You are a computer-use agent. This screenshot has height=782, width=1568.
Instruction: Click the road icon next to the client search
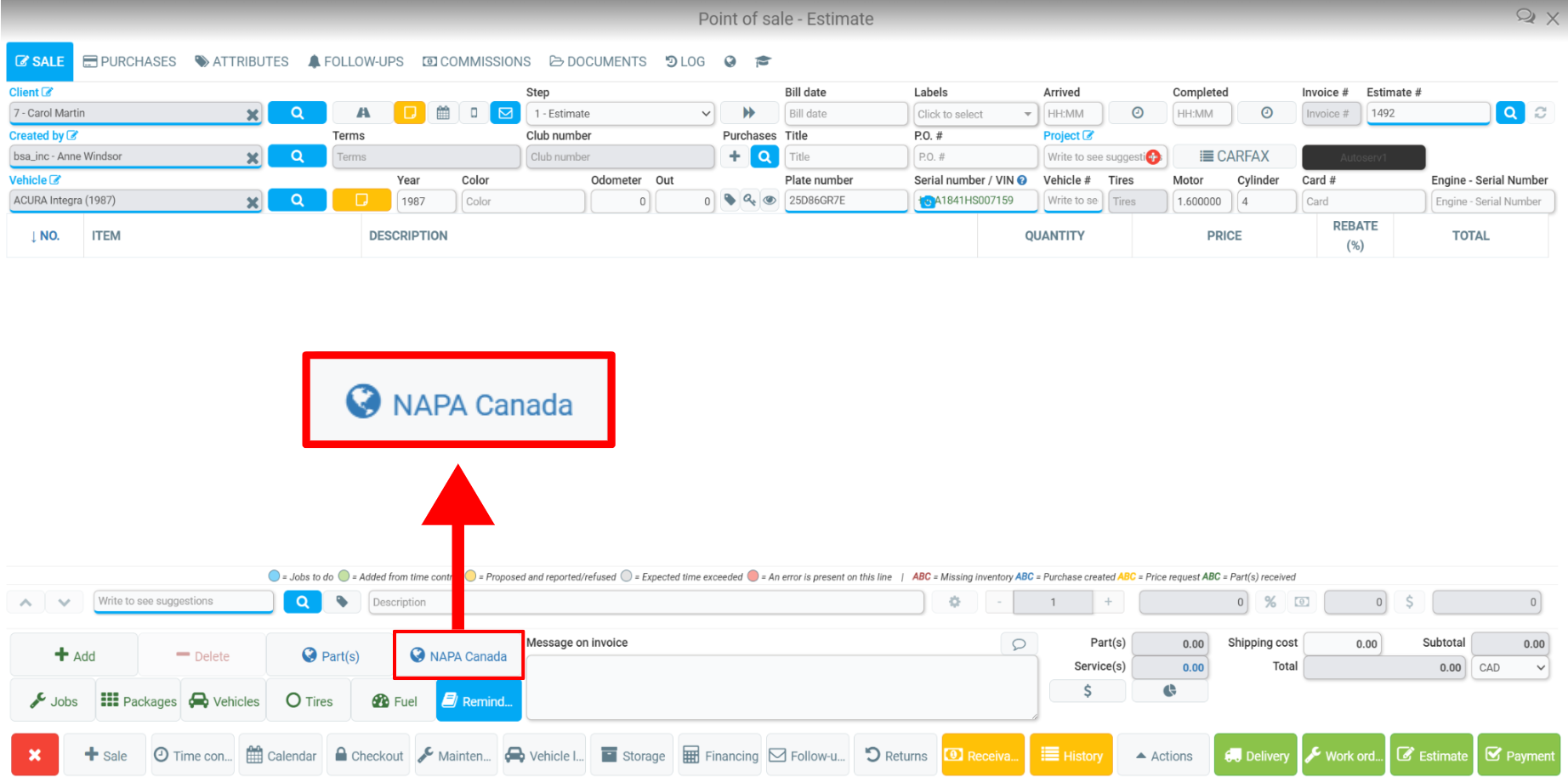click(x=363, y=113)
